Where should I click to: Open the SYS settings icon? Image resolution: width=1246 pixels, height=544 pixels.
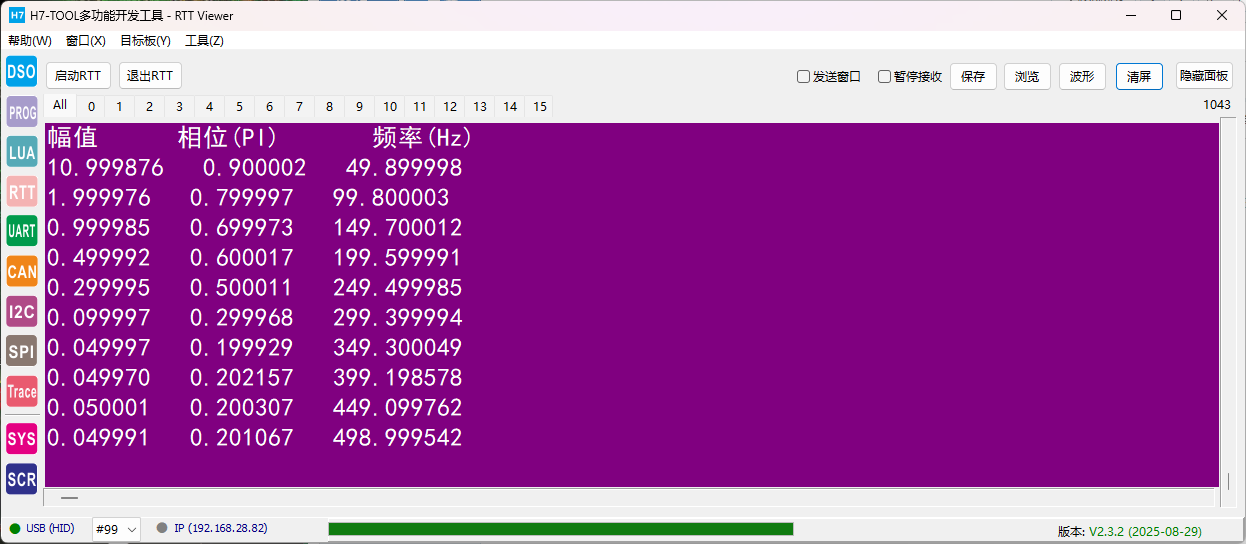[21, 438]
